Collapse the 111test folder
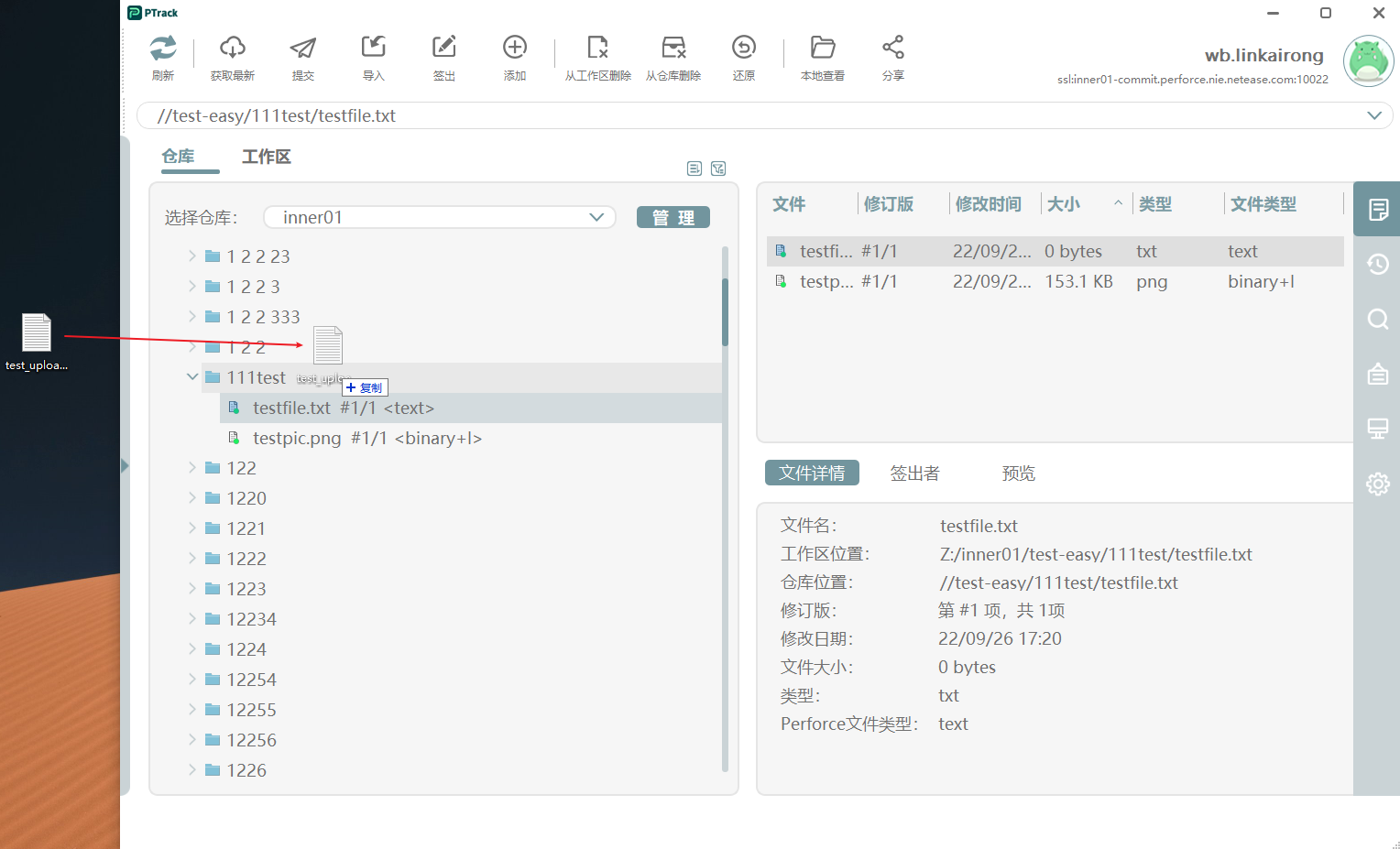The height and width of the screenshot is (849, 1400). [192, 376]
